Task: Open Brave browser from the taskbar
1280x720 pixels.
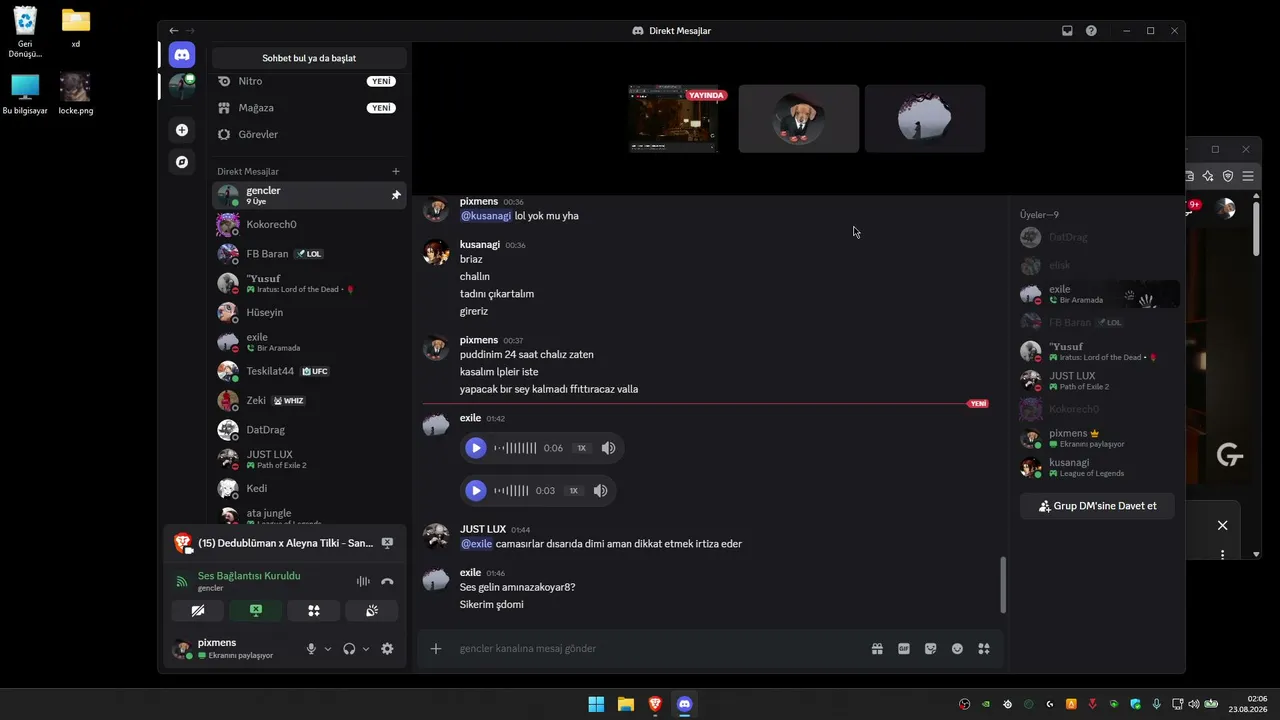Action: point(655,704)
